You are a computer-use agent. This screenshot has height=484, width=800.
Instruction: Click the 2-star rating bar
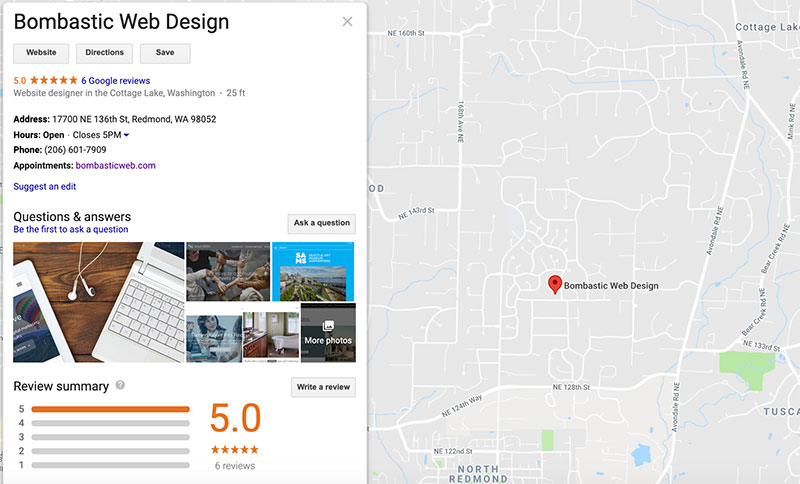pos(110,451)
